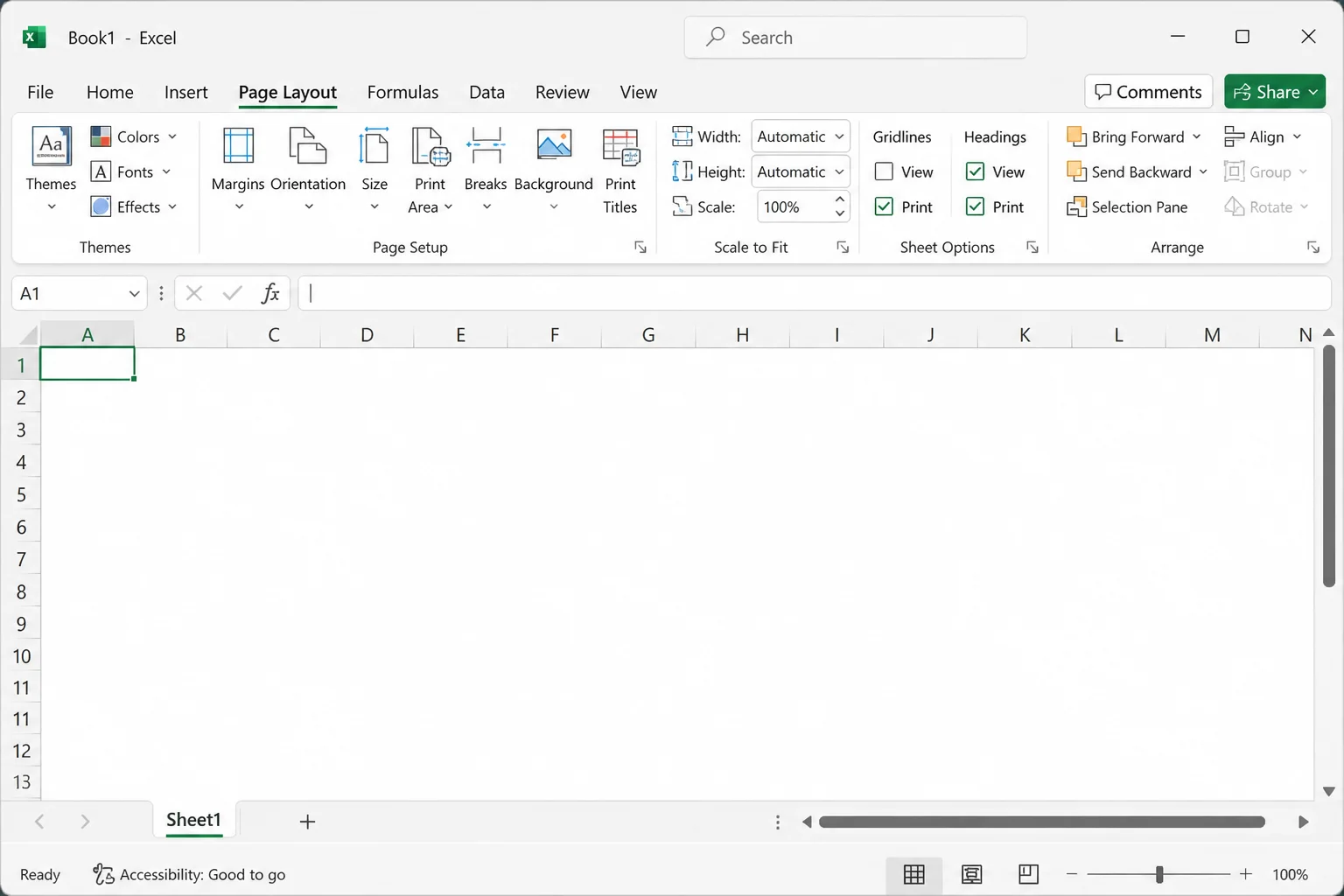Click the vertical scrollbar thumb
The height and width of the screenshot is (896, 1344).
pyautogui.click(x=1328, y=466)
